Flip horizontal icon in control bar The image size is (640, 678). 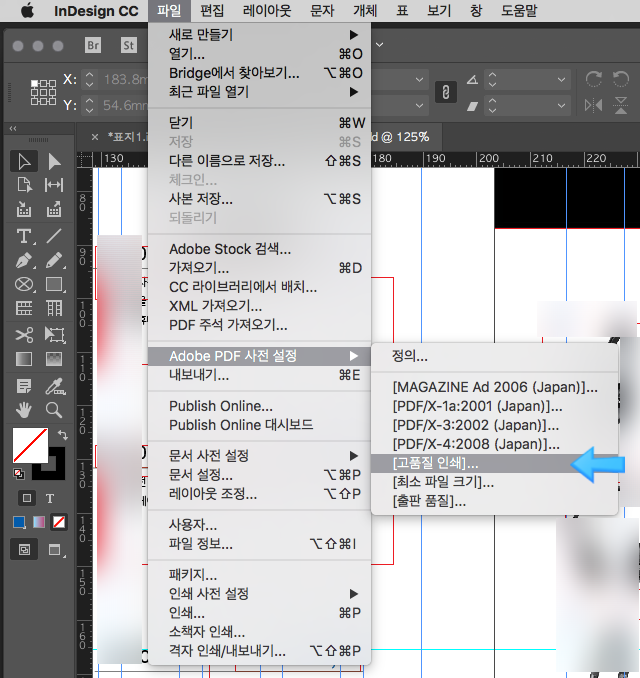[593, 105]
